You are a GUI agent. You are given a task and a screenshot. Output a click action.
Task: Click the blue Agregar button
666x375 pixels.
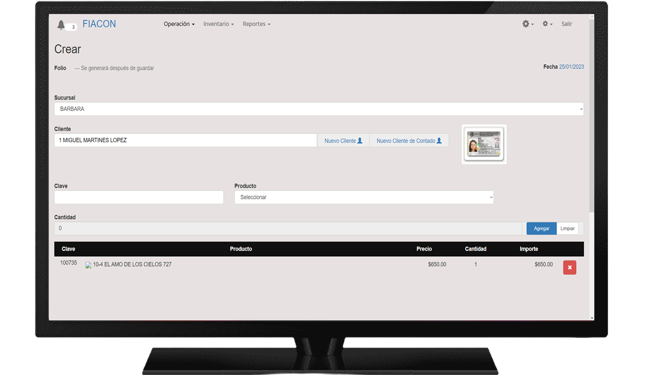(x=542, y=228)
